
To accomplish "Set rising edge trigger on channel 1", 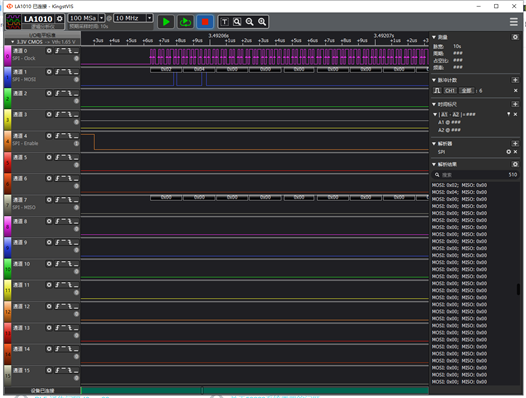I will [x=57, y=72].
